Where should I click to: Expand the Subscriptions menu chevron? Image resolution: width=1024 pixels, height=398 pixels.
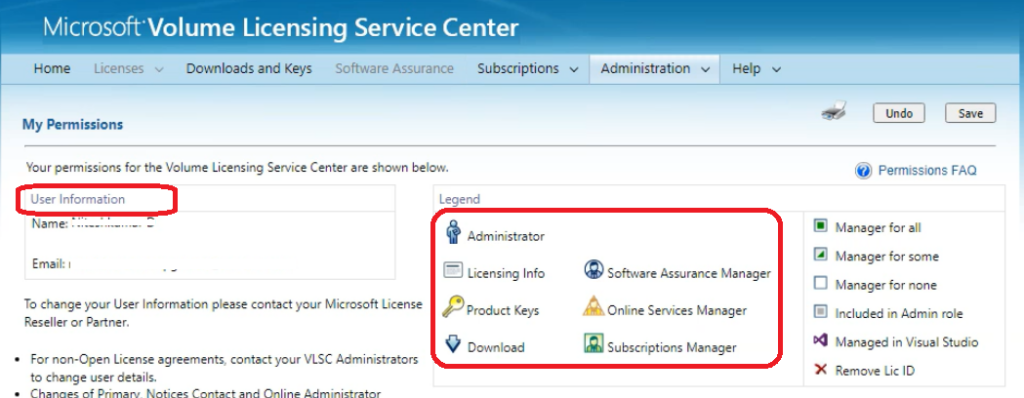(574, 70)
